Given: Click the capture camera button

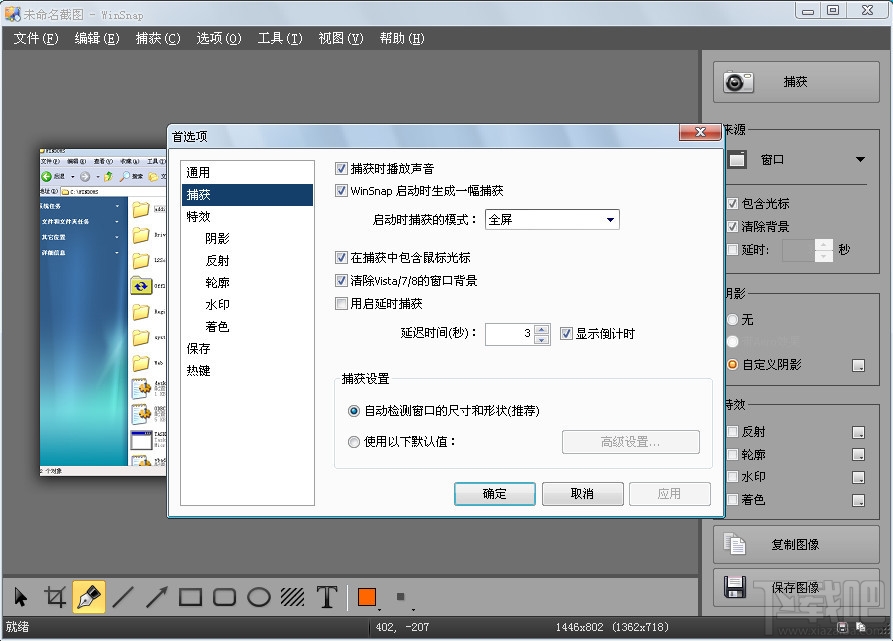Looking at the screenshot, I should (796, 82).
